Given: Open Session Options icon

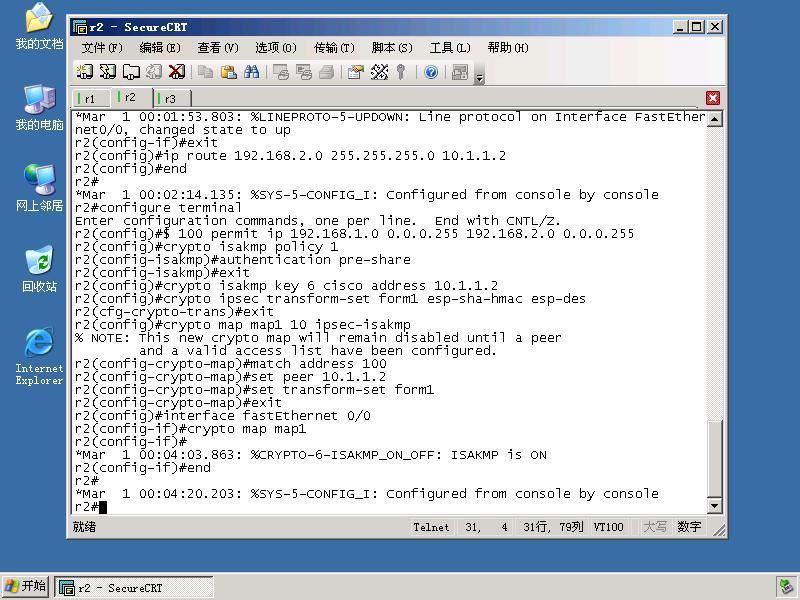Looking at the screenshot, I should click(x=356, y=72).
